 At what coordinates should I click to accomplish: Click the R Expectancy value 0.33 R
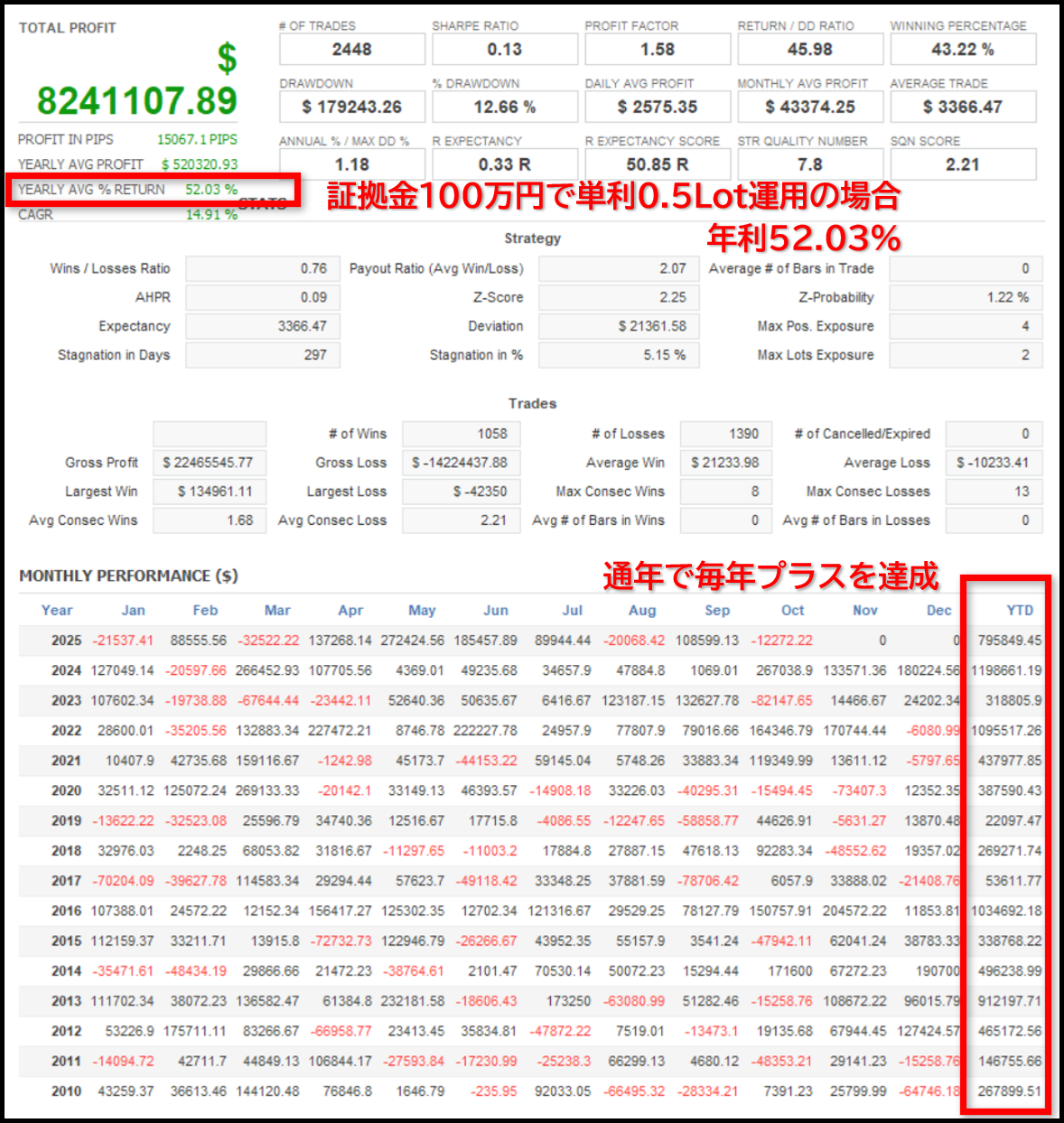tap(505, 164)
